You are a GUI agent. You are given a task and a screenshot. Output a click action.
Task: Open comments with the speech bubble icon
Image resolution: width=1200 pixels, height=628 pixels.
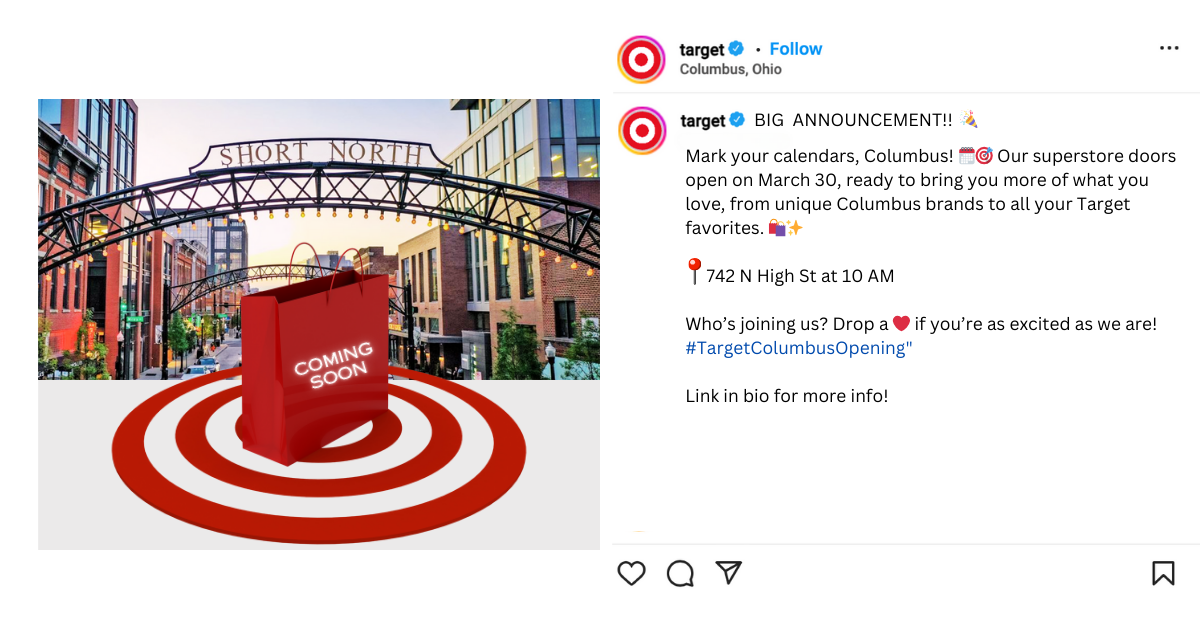coord(680,573)
